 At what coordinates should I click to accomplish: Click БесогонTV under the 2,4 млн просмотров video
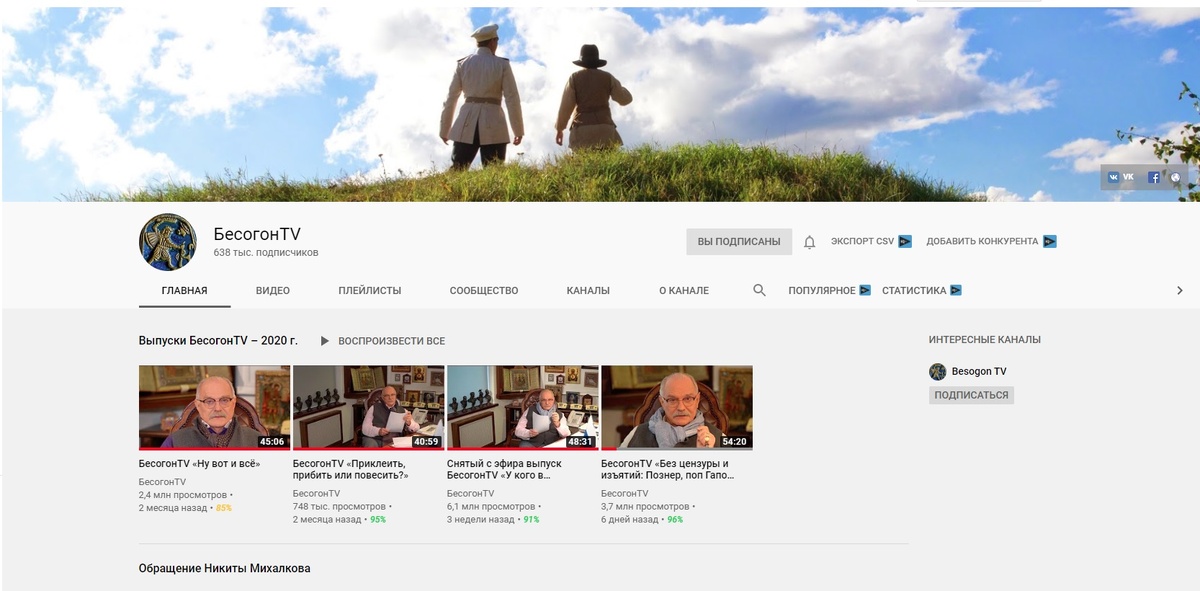click(x=162, y=482)
